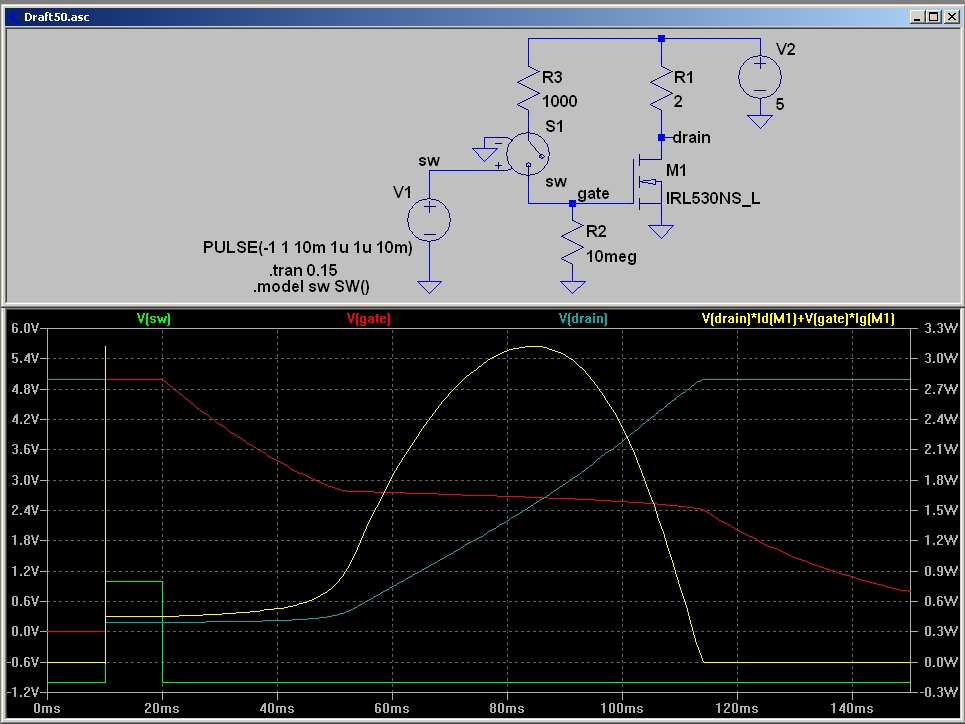965x724 pixels.
Task: Click the R2 resistor symbol
Action: coord(572,242)
